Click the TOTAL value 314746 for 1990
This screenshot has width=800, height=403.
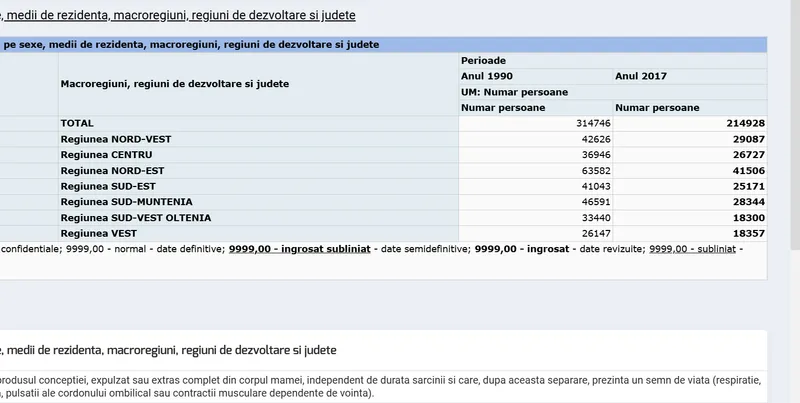click(587, 123)
